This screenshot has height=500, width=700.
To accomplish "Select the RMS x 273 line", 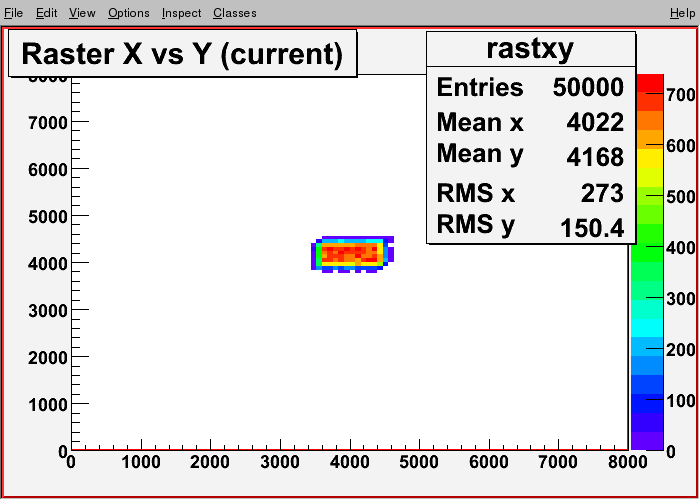I will point(530,193).
